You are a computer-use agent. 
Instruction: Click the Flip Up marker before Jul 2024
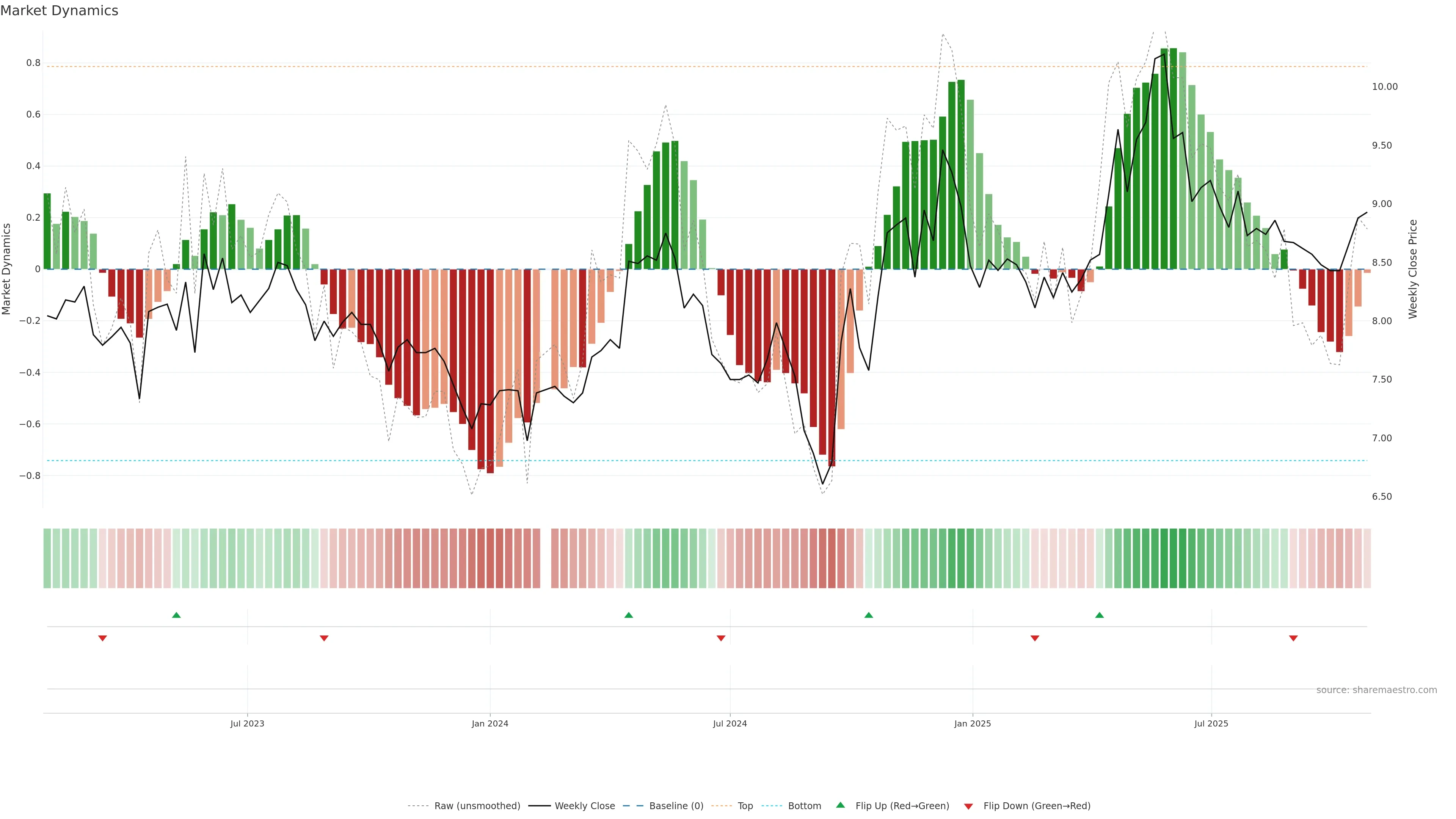pyautogui.click(x=629, y=615)
